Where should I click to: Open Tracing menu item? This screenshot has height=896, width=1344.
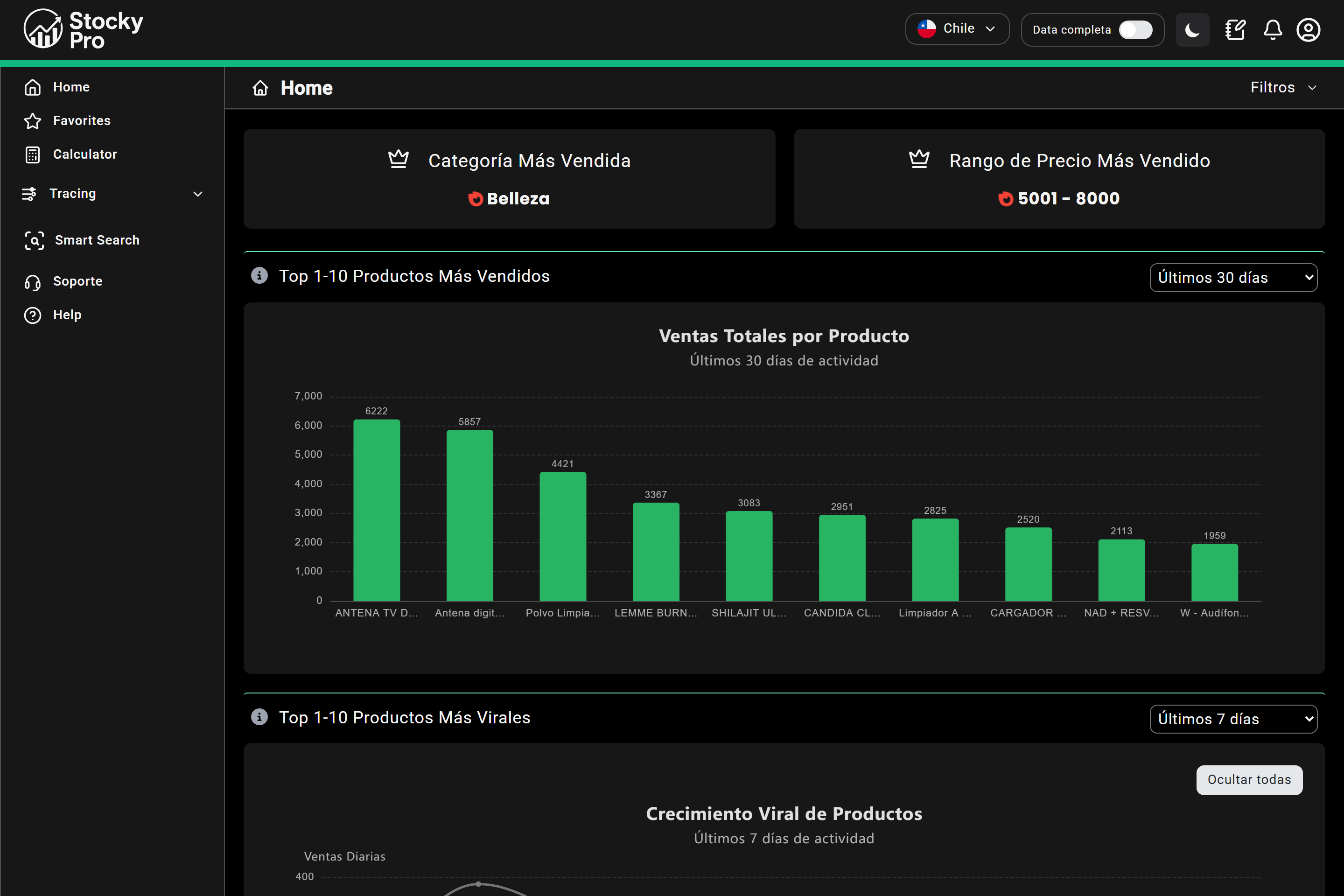click(73, 194)
